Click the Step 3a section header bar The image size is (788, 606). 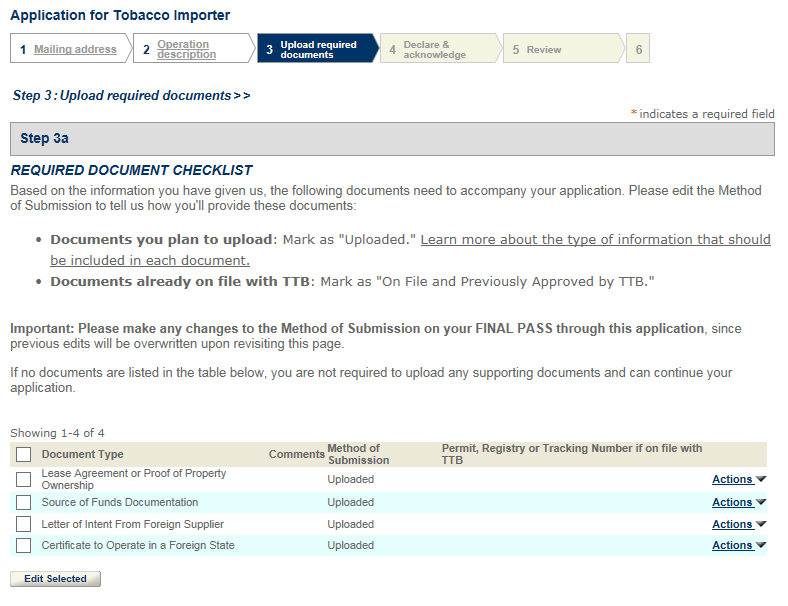[x=392, y=139]
